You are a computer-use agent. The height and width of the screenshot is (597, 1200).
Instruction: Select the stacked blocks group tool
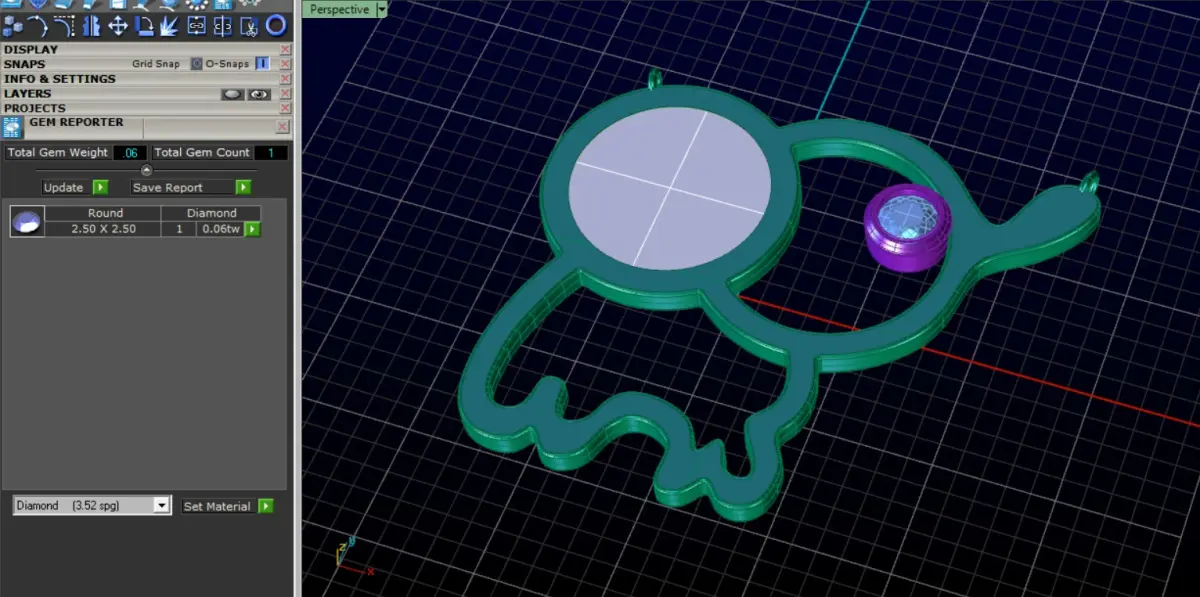coord(12,26)
